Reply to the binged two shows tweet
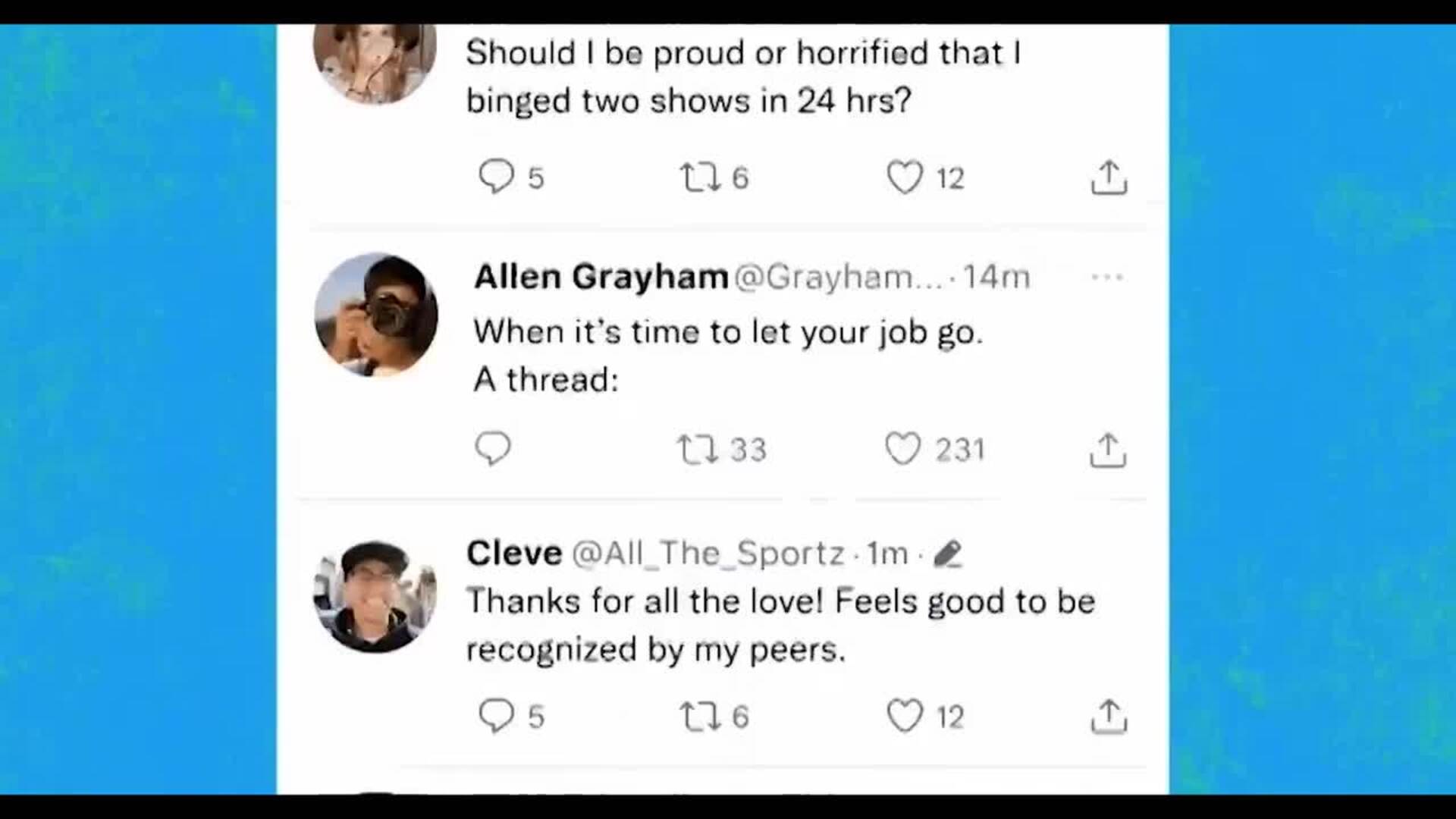The height and width of the screenshot is (819, 1456). (496, 177)
